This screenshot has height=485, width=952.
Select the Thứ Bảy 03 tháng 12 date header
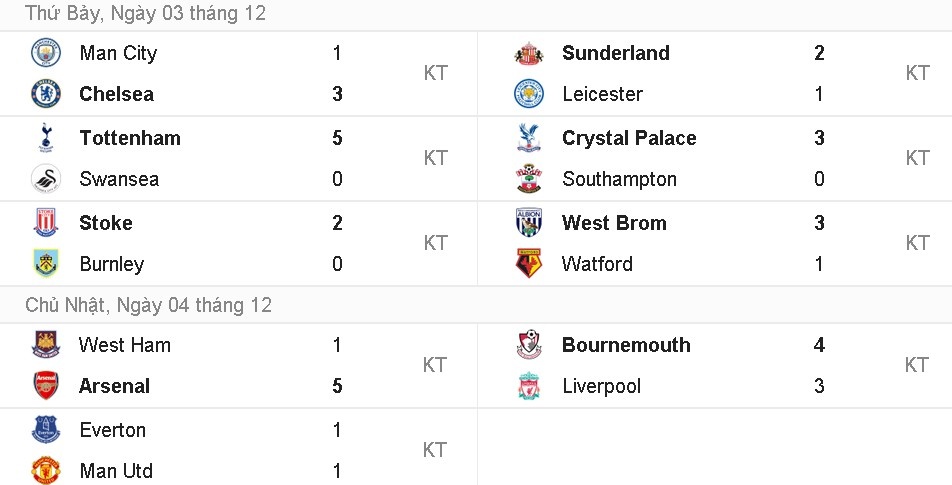click(146, 14)
